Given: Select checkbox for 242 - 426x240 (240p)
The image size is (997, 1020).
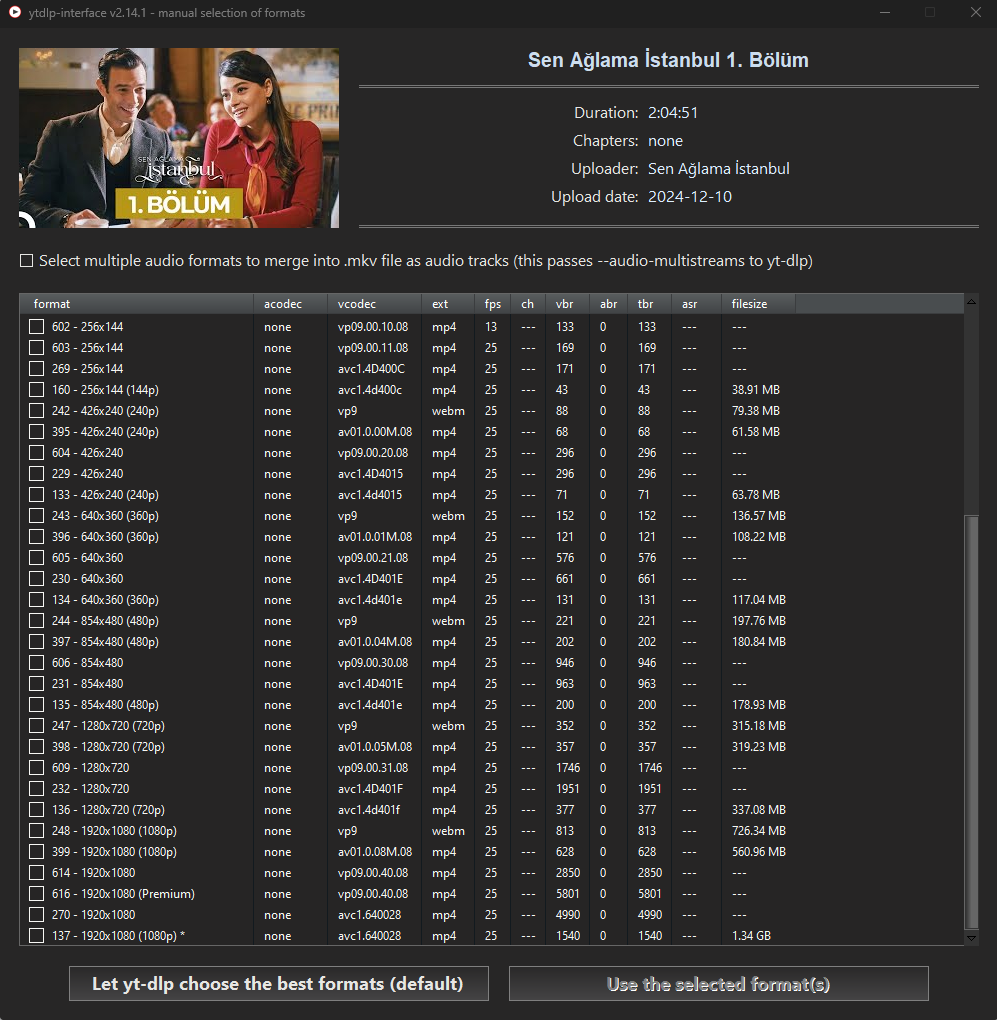Looking at the screenshot, I should [x=36, y=410].
